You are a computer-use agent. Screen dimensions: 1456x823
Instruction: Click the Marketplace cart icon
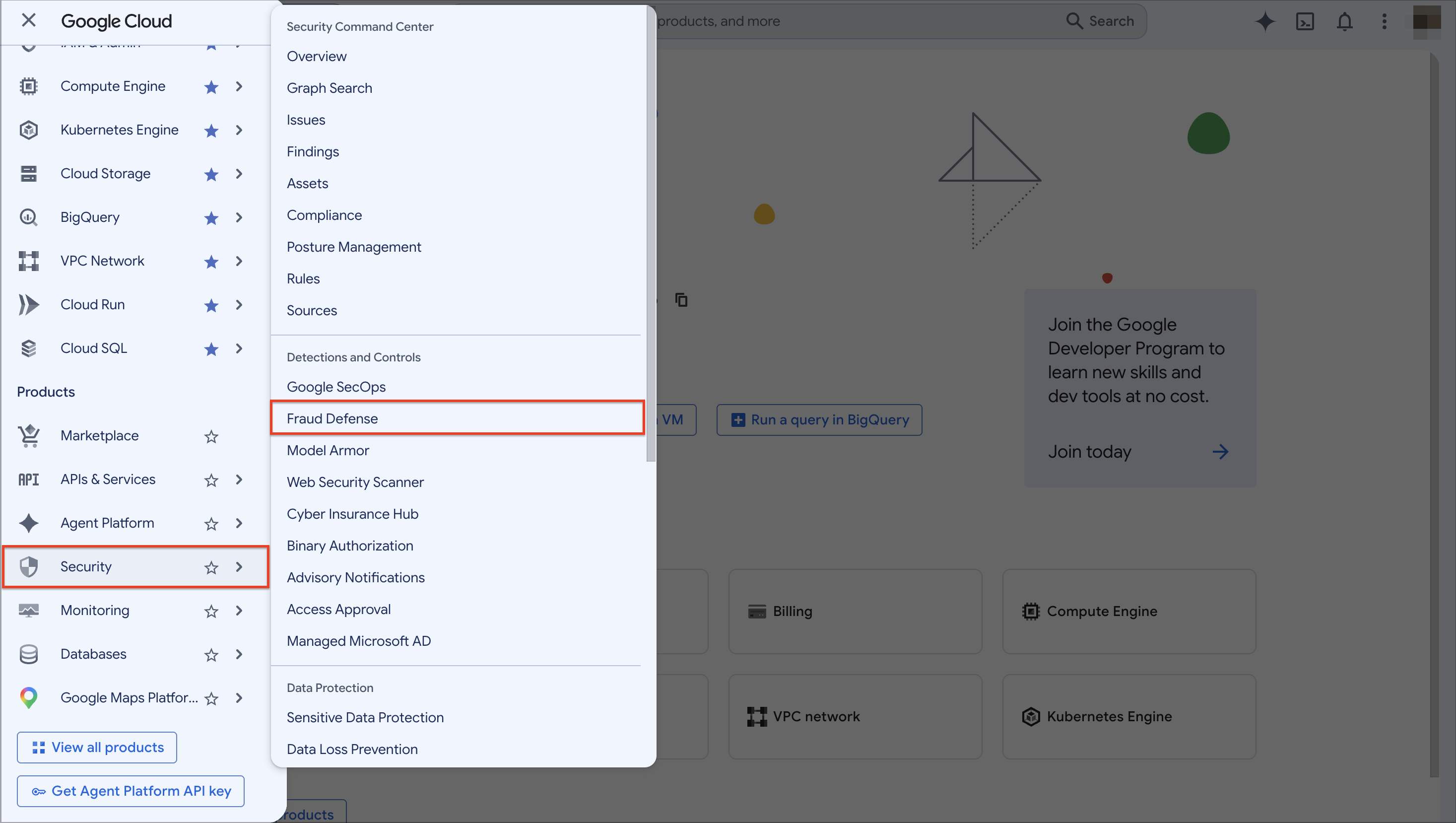click(28, 436)
